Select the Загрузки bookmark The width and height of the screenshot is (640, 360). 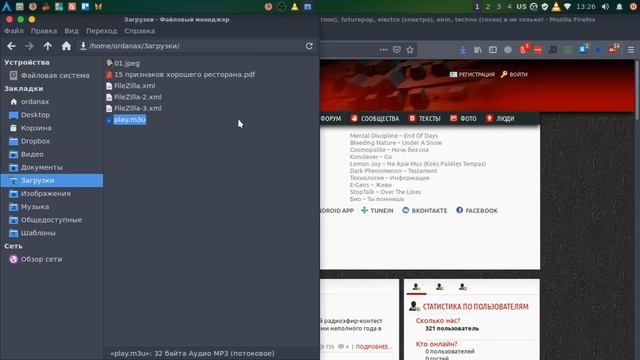click(x=51, y=180)
